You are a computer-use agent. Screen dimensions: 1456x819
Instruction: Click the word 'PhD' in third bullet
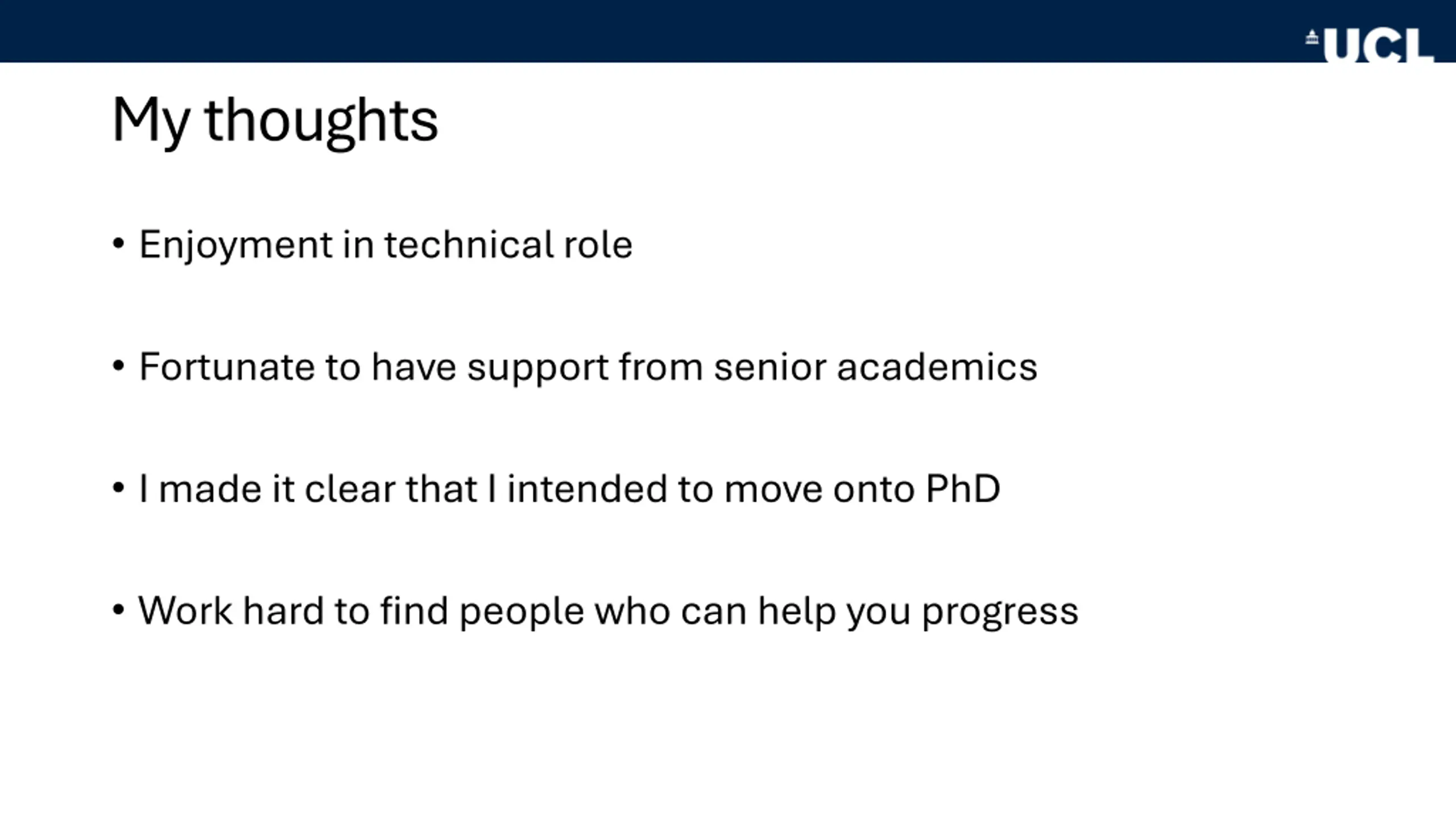pos(963,489)
